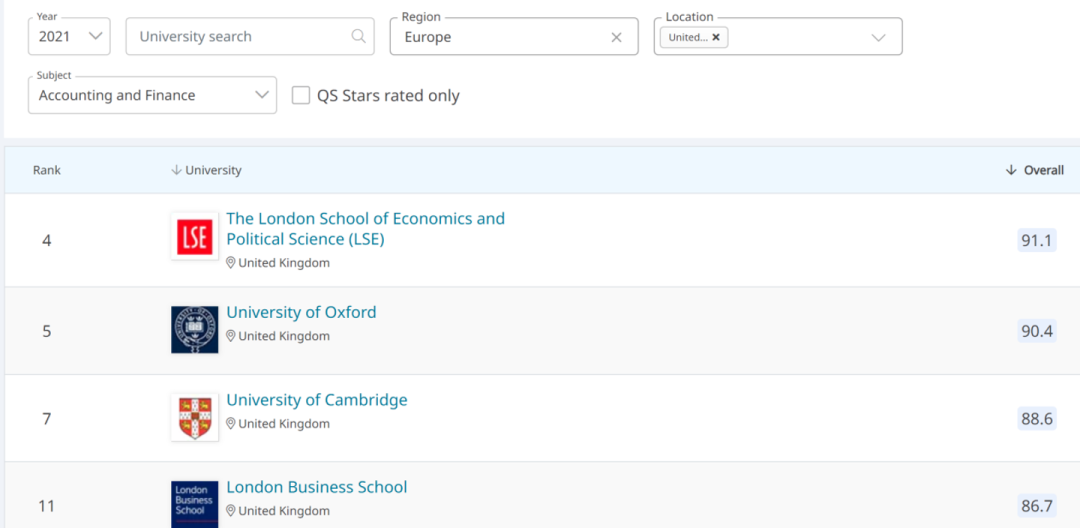This screenshot has width=1080, height=531.
Task: Enable QS Stars rated only checkbox
Action: pos(300,95)
